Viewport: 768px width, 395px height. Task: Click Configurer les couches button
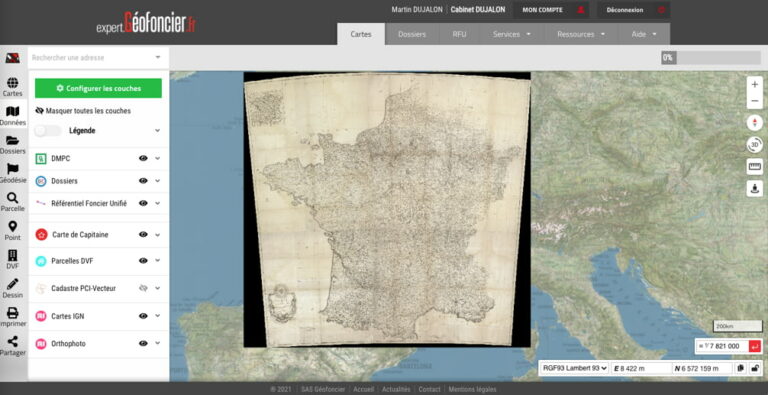98,88
